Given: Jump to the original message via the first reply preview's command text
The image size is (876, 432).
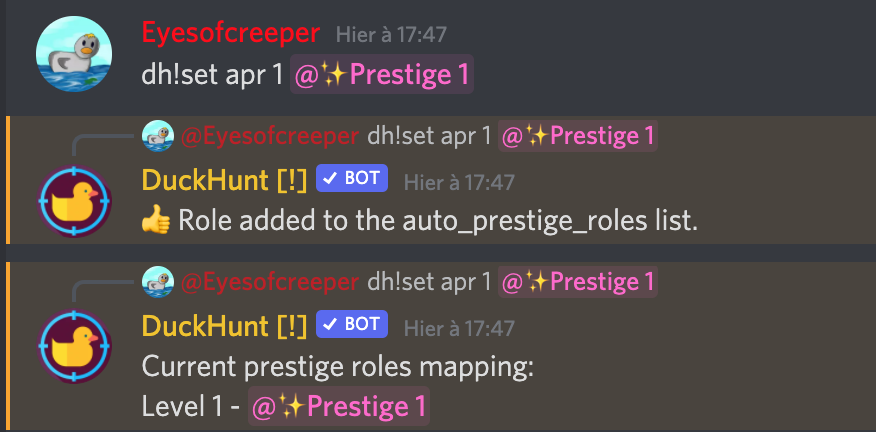Looking at the screenshot, I should pyautogui.click(x=430, y=135).
